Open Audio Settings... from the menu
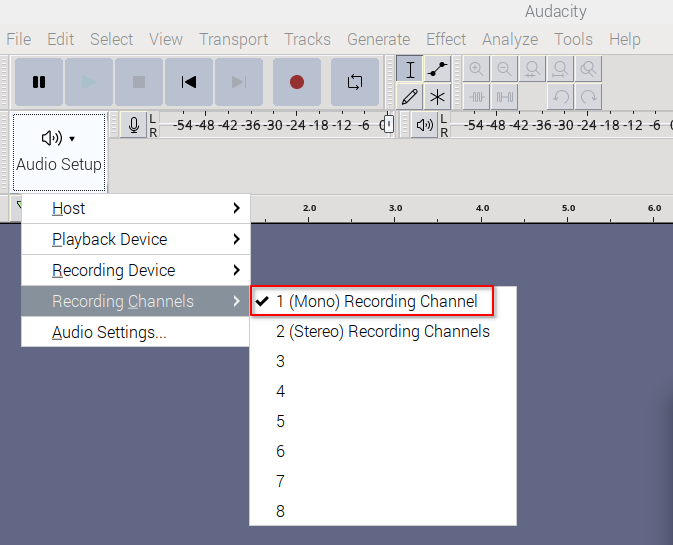This screenshot has height=545, width=673. (136, 332)
